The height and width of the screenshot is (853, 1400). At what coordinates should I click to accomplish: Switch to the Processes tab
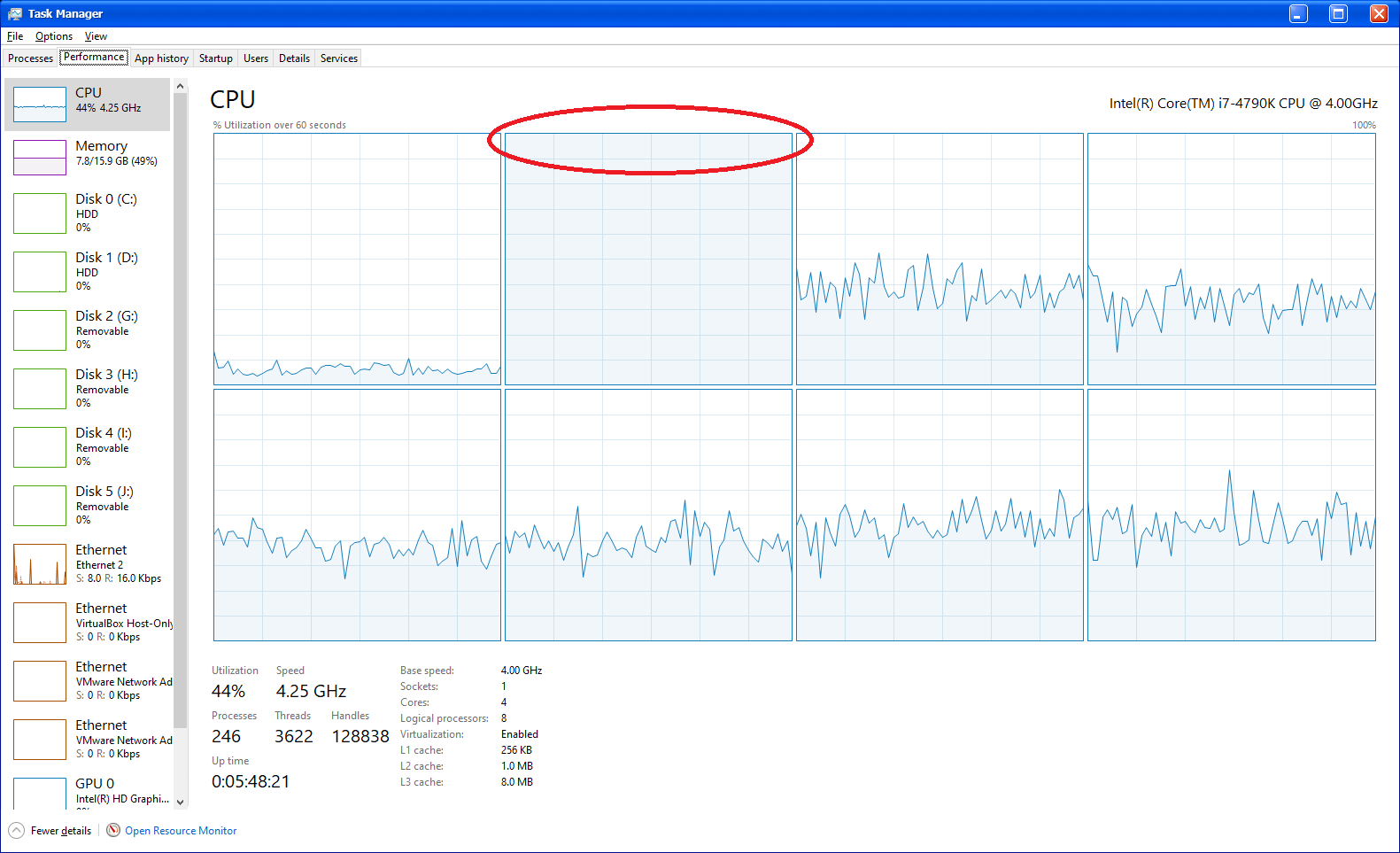click(30, 58)
